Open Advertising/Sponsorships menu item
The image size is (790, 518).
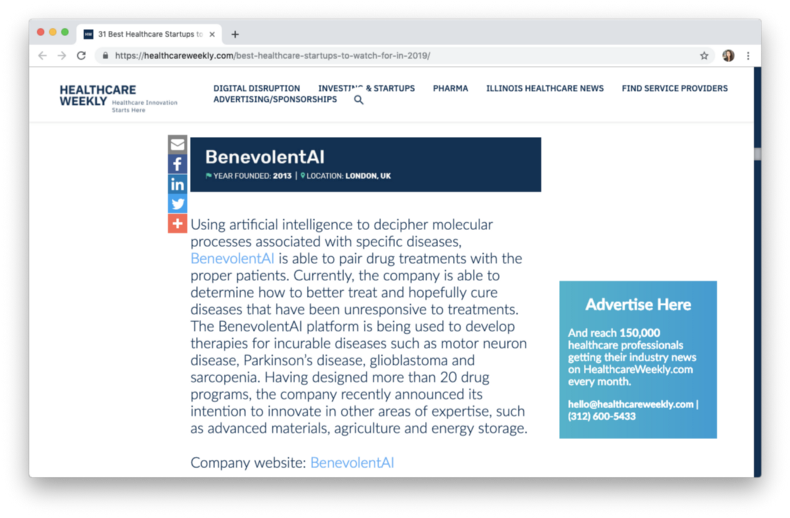pos(275,99)
